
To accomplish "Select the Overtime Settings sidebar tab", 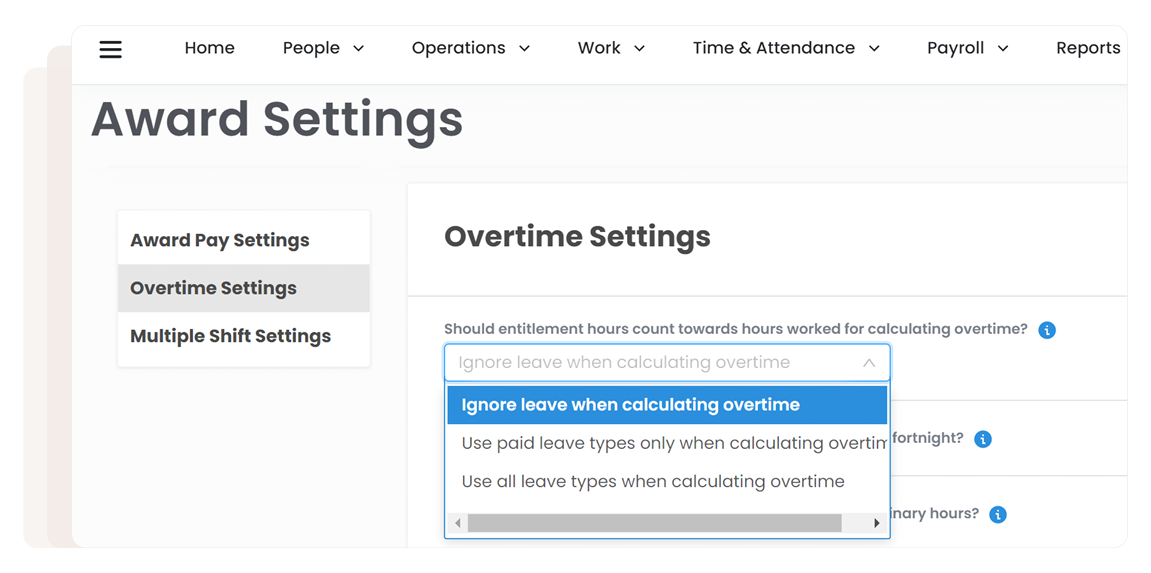I will pyautogui.click(x=214, y=288).
